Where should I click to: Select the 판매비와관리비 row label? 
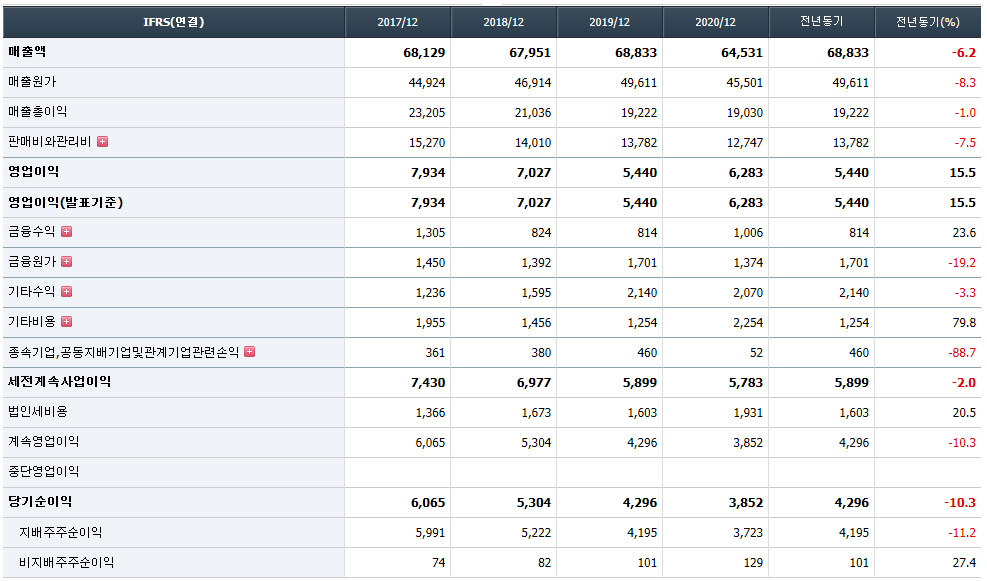pyautogui.click(x=50, y=142)
